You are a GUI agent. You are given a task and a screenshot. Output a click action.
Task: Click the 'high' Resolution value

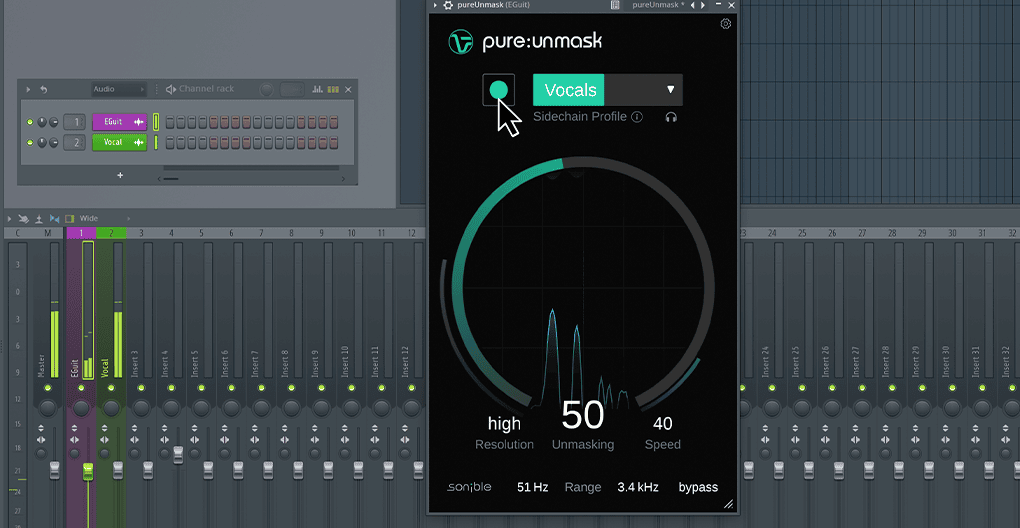pos(504,424)
